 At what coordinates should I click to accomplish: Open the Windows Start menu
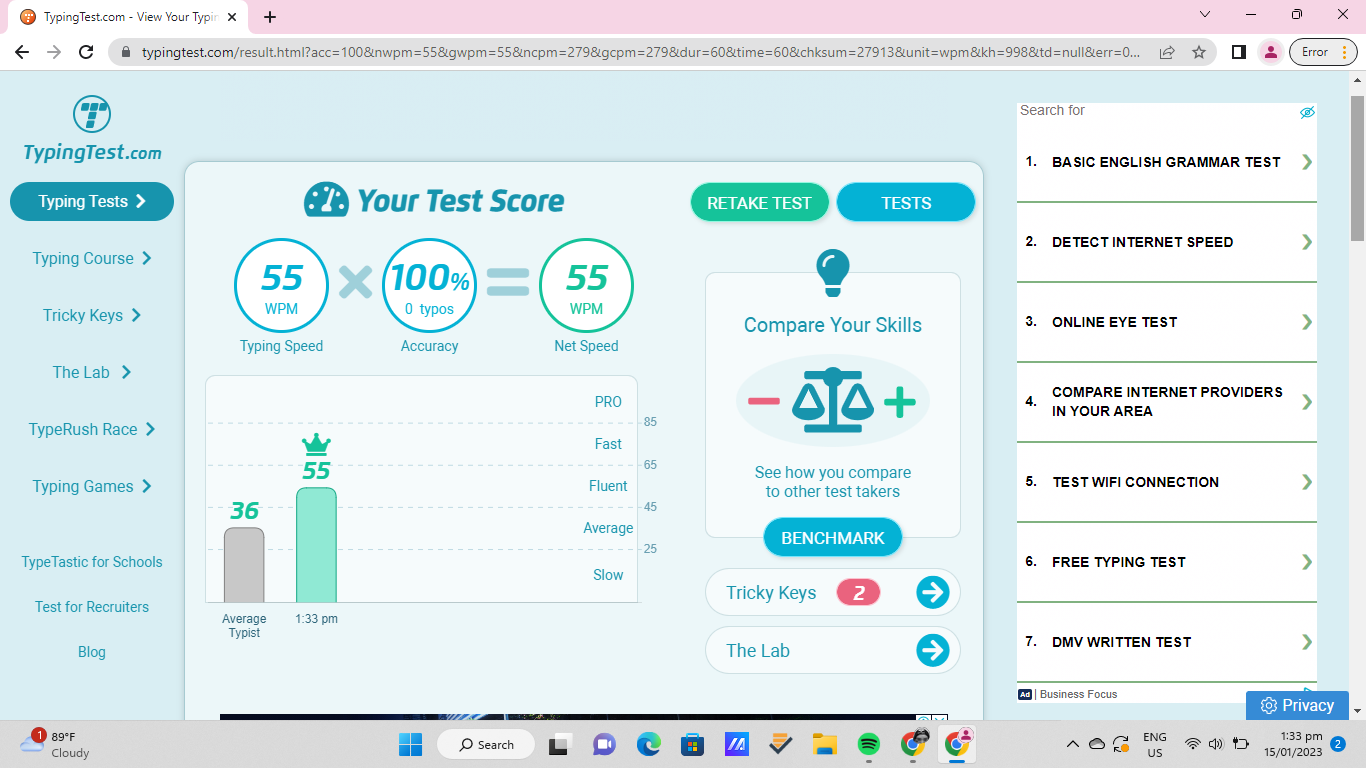tap(410, 744)
